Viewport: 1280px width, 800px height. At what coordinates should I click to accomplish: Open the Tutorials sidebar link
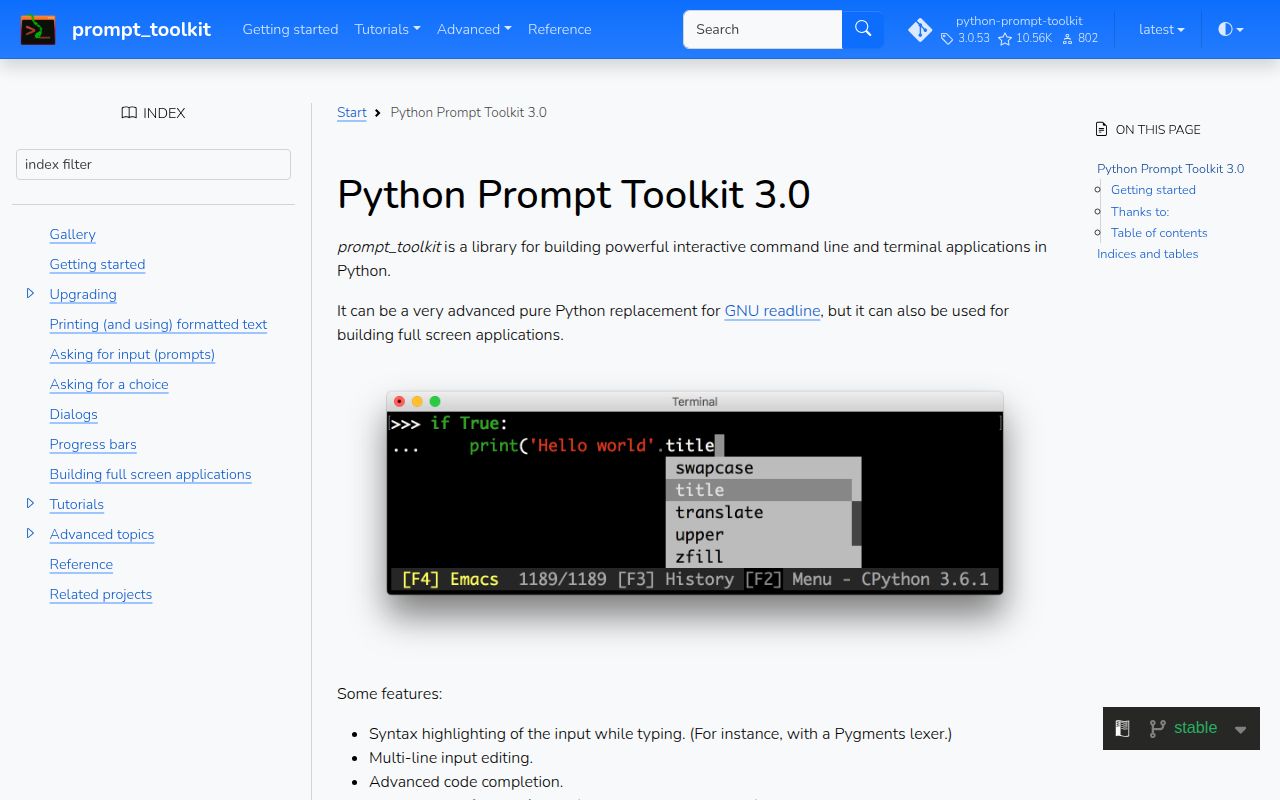77,504
